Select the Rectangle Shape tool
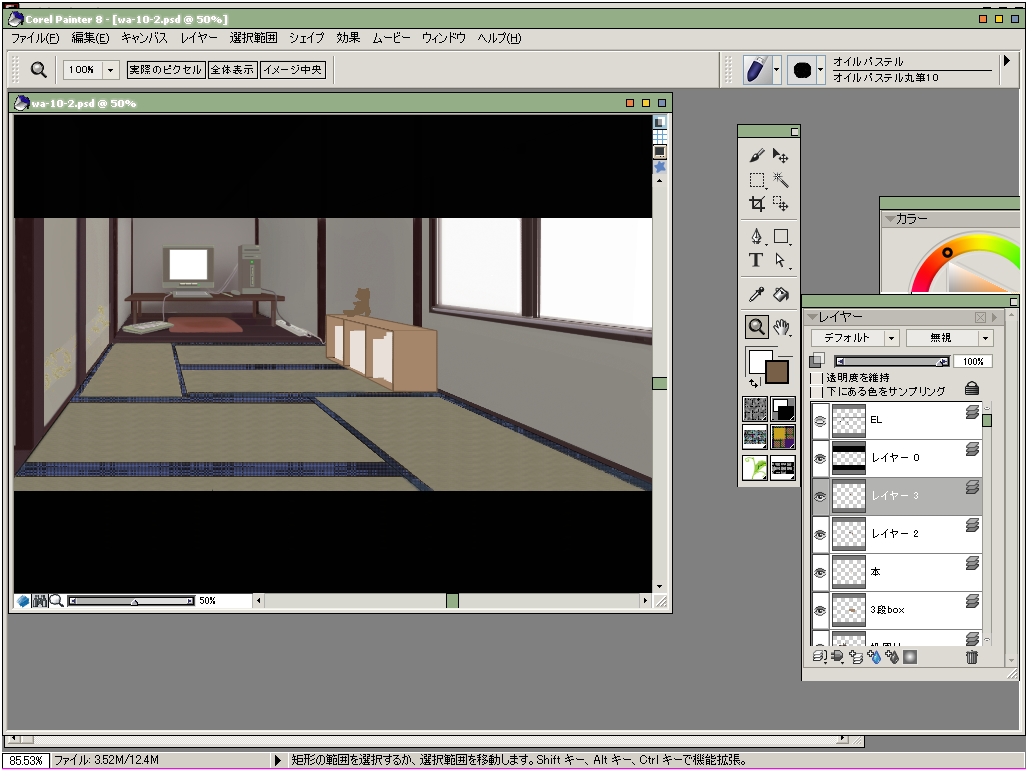1032x776 pixels. [x=781, y=236]
